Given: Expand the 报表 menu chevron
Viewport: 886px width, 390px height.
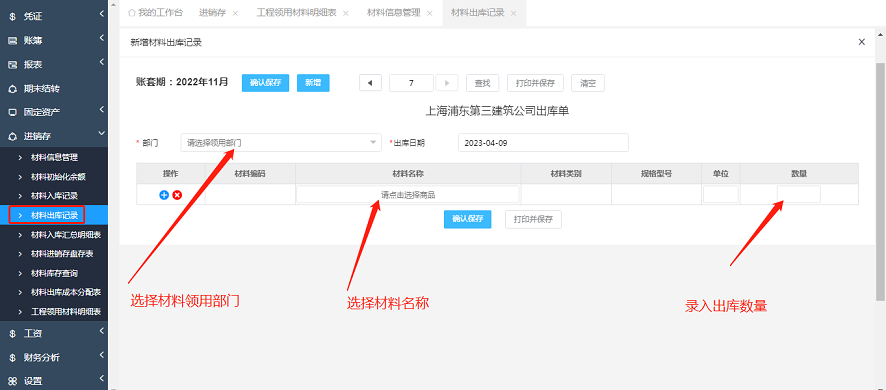Looking at the screenshot, I should 101,62.
